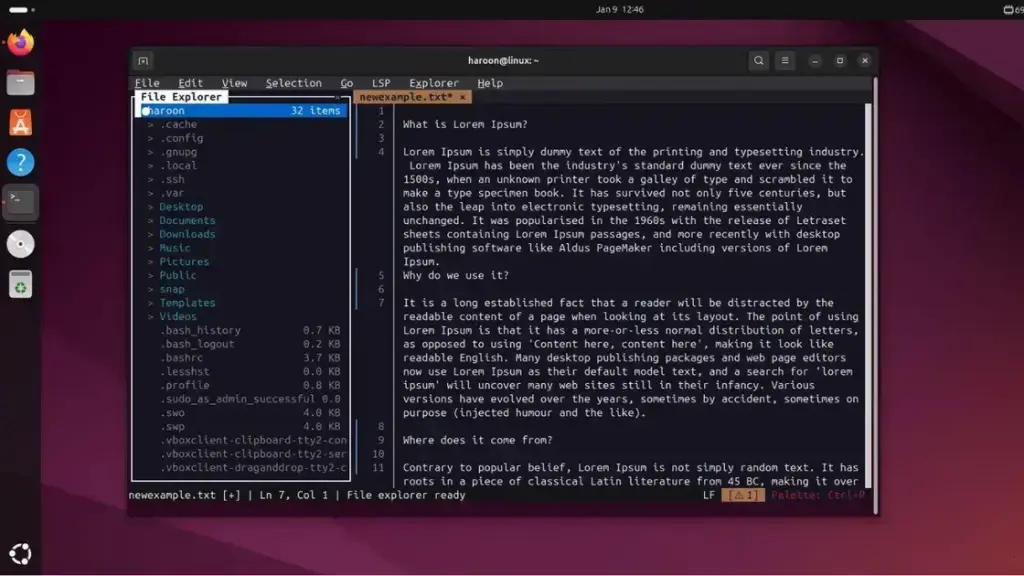Open the View menu
The width and height of the screenshot is (1024, 576).
234,83
